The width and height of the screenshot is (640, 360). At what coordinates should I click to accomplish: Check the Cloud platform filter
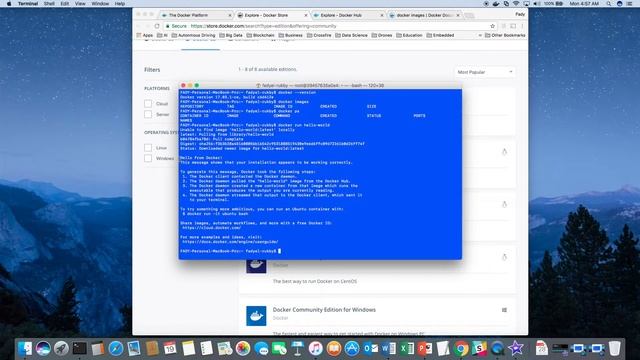[148, 104]
